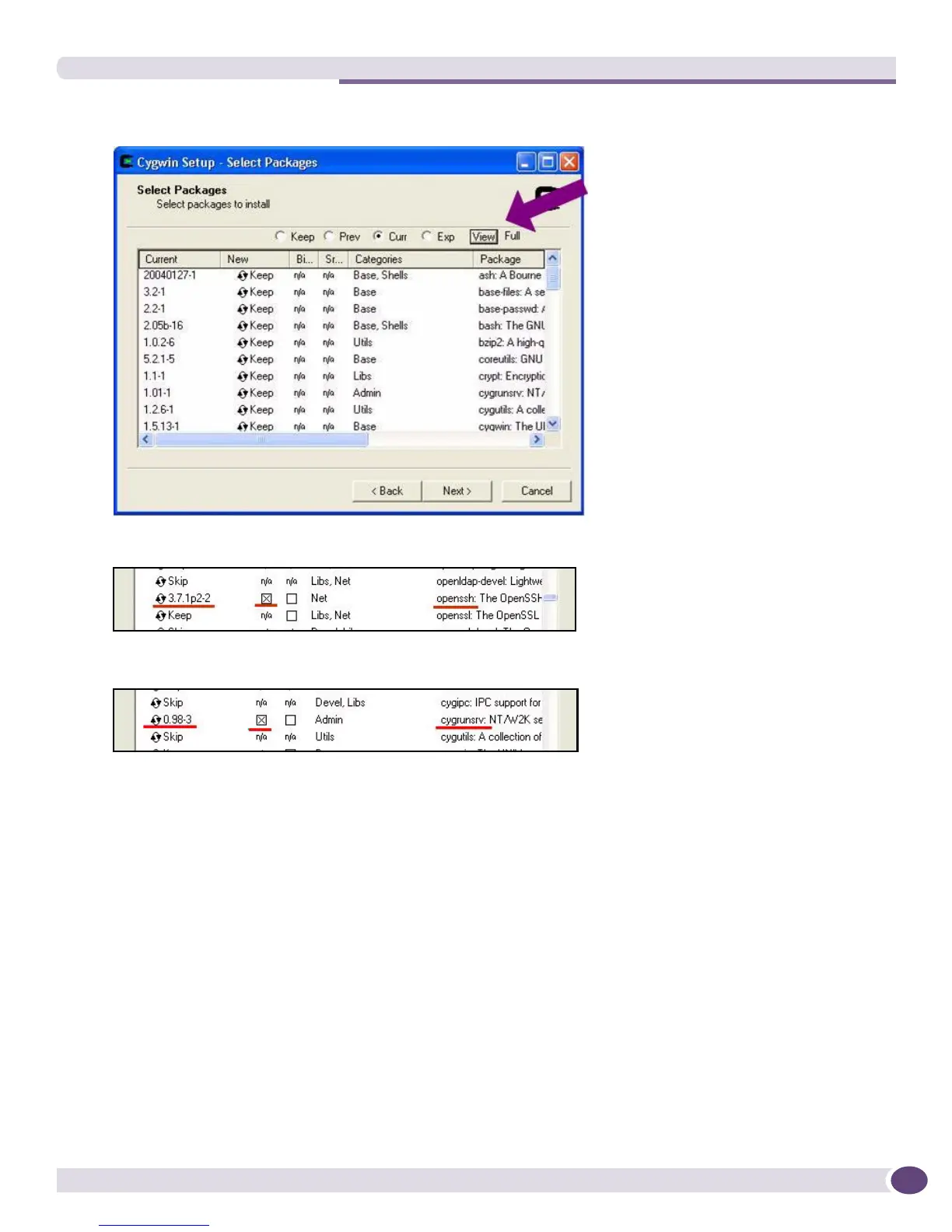The height and width of the screenshot is (1232, 952).
Task: Click the 'Libs' category in the crypt row
Action: (362, 376)
